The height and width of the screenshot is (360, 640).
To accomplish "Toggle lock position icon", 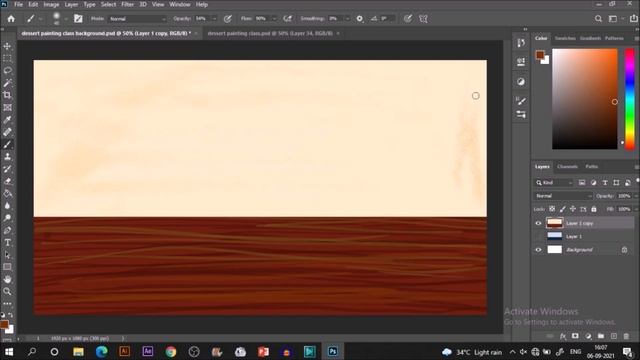I will [573, 209].
